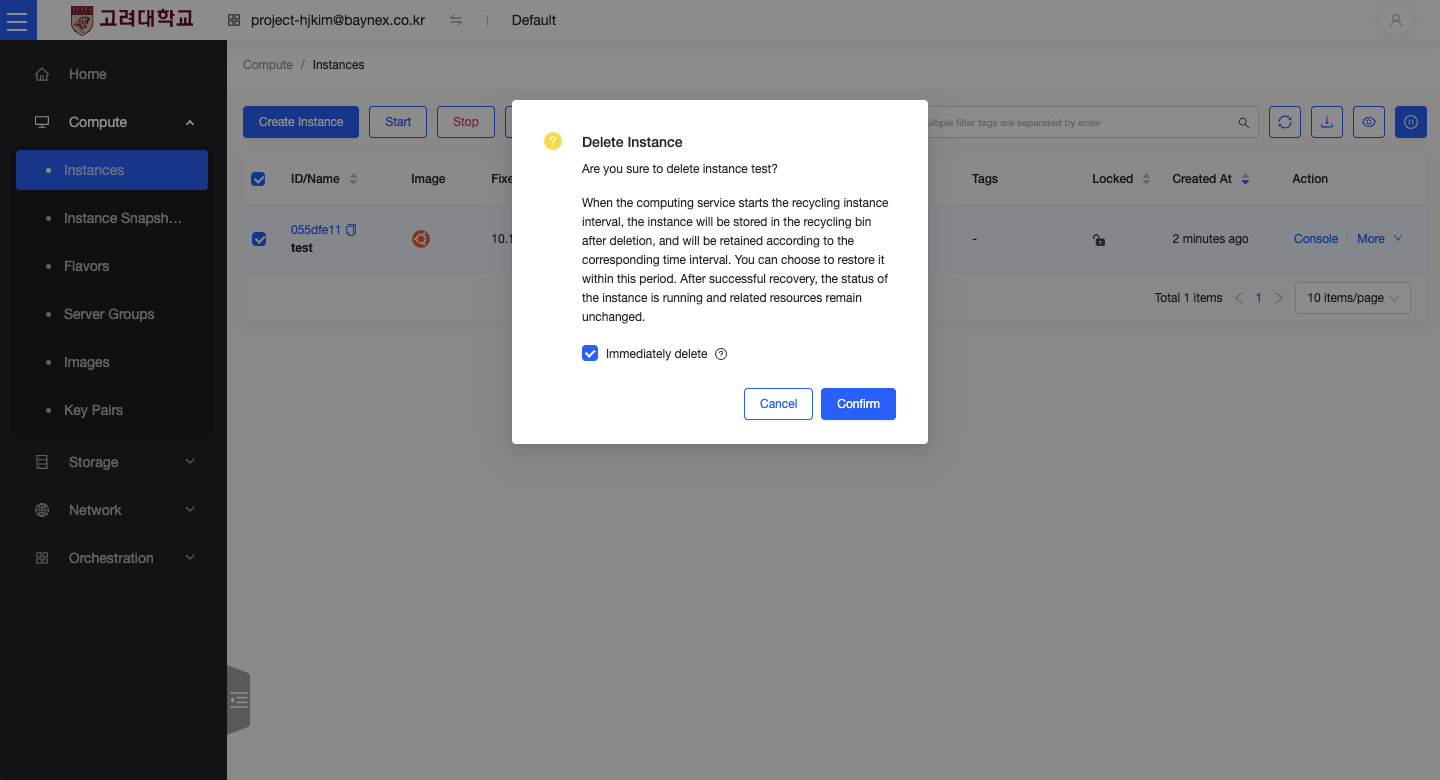Click the Korea University logo
The height and width of the screenshot is (780, 1440).
coord(132,20)
